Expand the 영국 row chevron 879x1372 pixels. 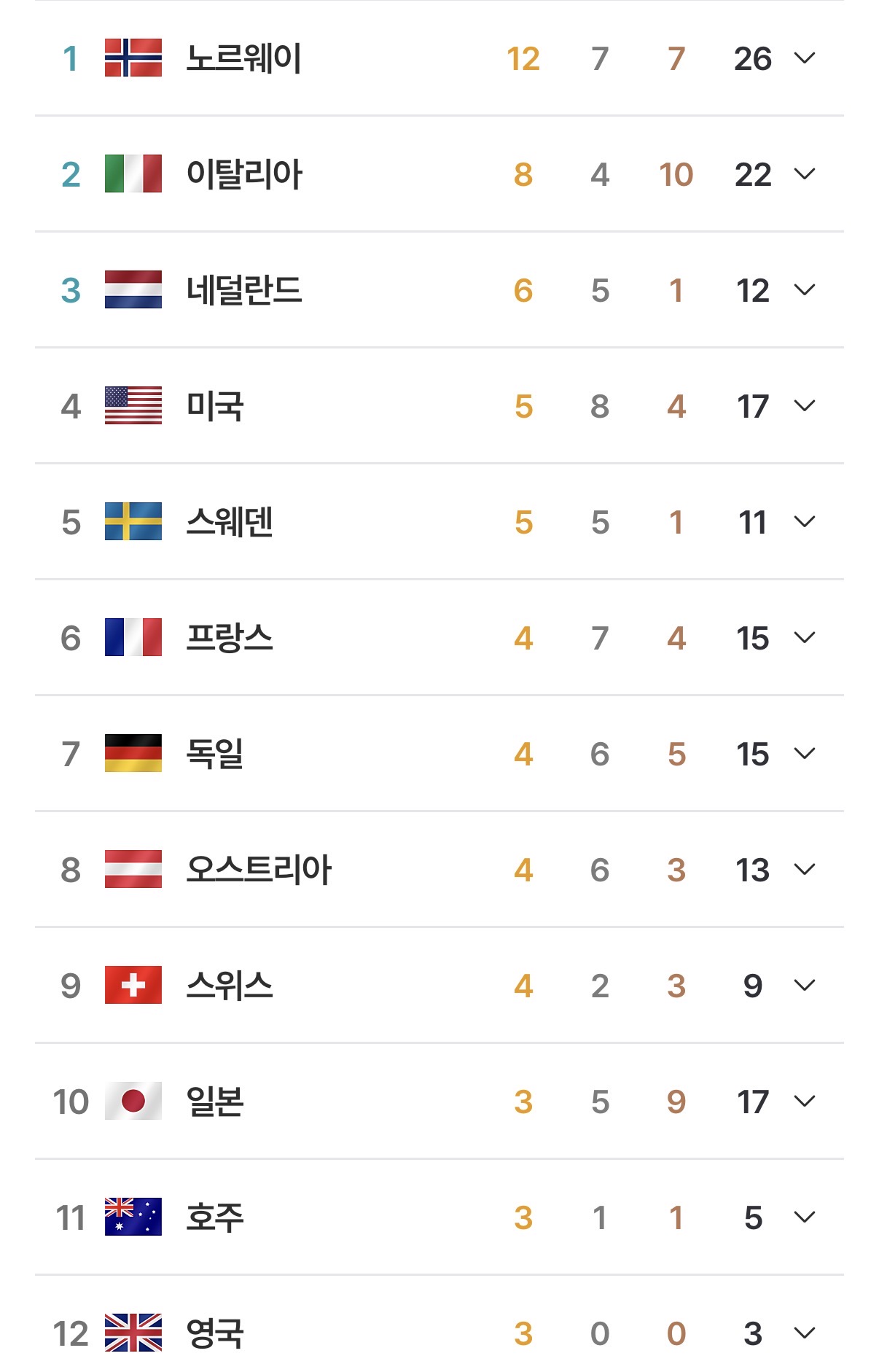click(x=805, y=1333)
